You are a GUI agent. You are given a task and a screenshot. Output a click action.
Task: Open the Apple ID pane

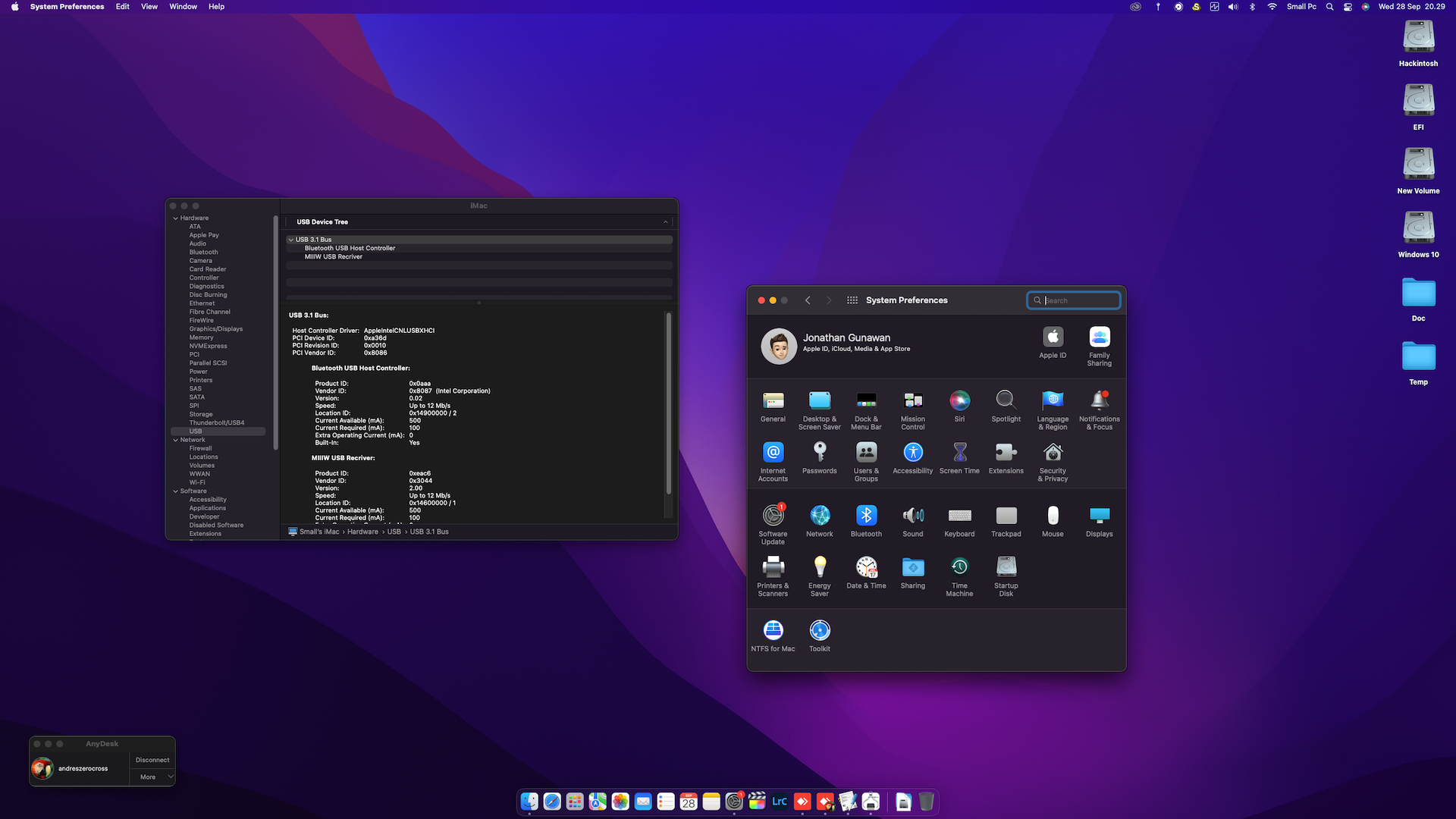(1053, 342)
